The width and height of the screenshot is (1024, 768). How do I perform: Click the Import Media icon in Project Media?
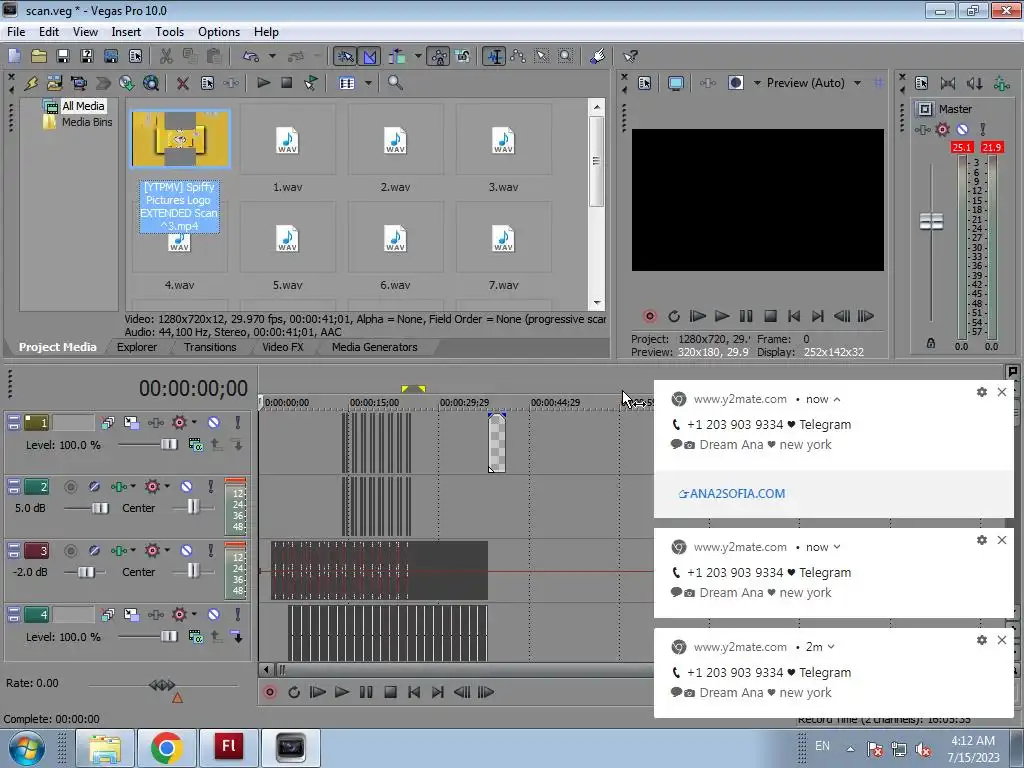pos(54,83)
